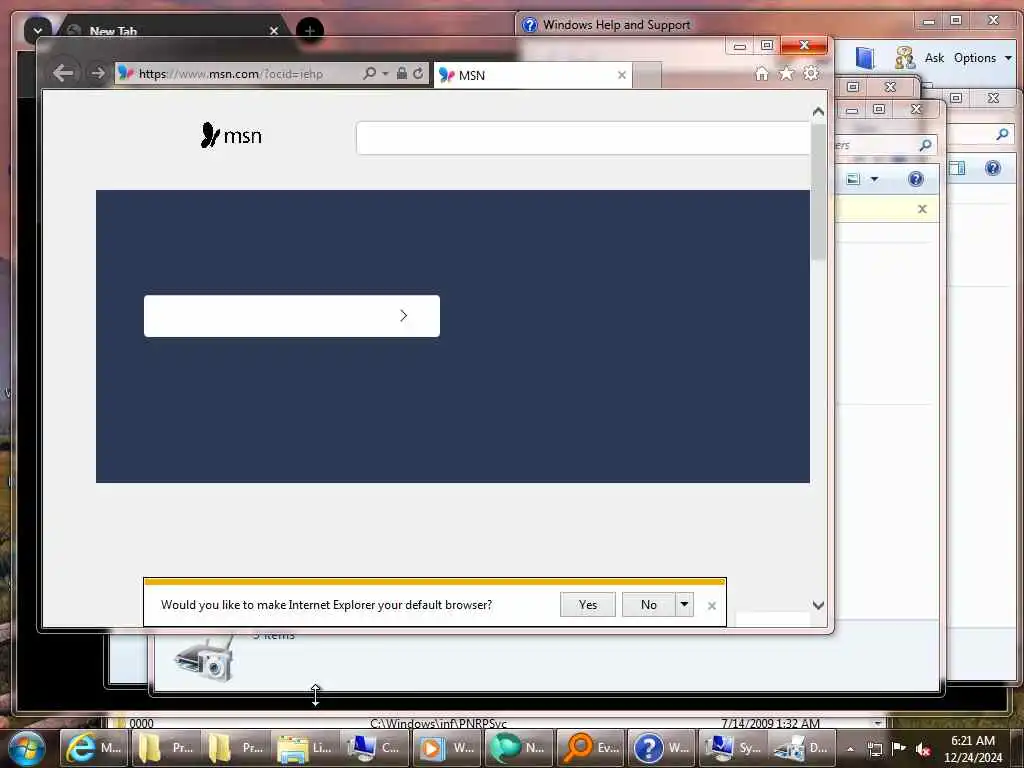Click Ask in Windows Help and Support
1024x768 pixels.
tap(934, 58)
